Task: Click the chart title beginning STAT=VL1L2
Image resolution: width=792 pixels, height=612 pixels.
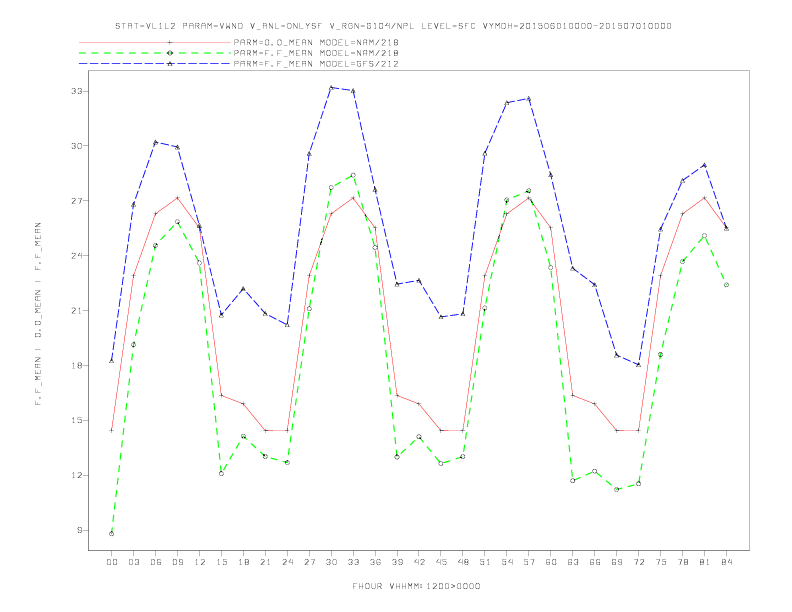Action: pos(393,26)
